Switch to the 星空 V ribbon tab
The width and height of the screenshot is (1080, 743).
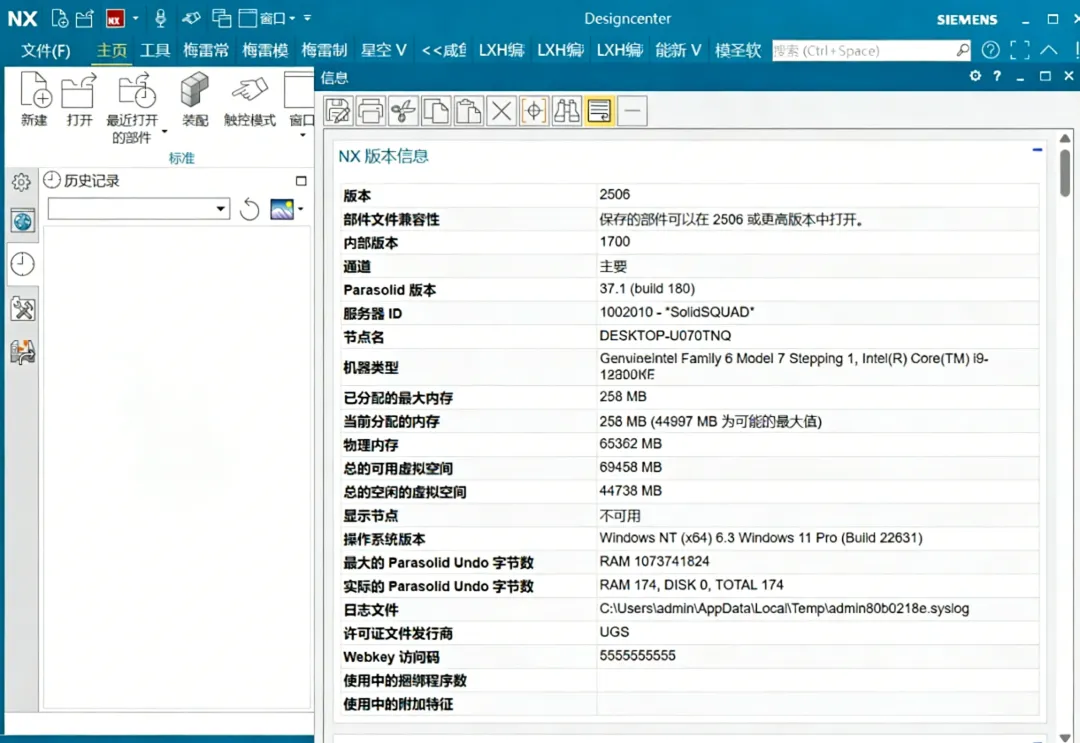pyautogui.click(x=384, y=50)
